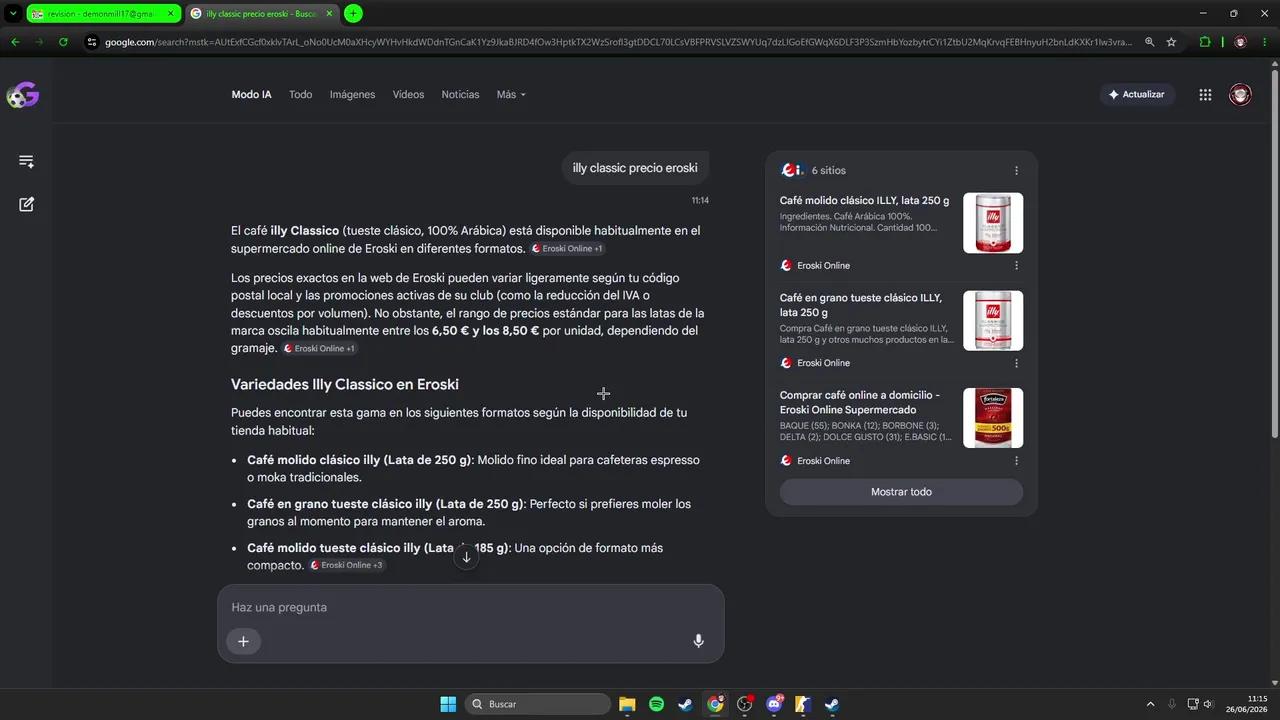Open the tab search dropdown arrow
This screenshot has width=1280, height=720.
pos(12,14)
